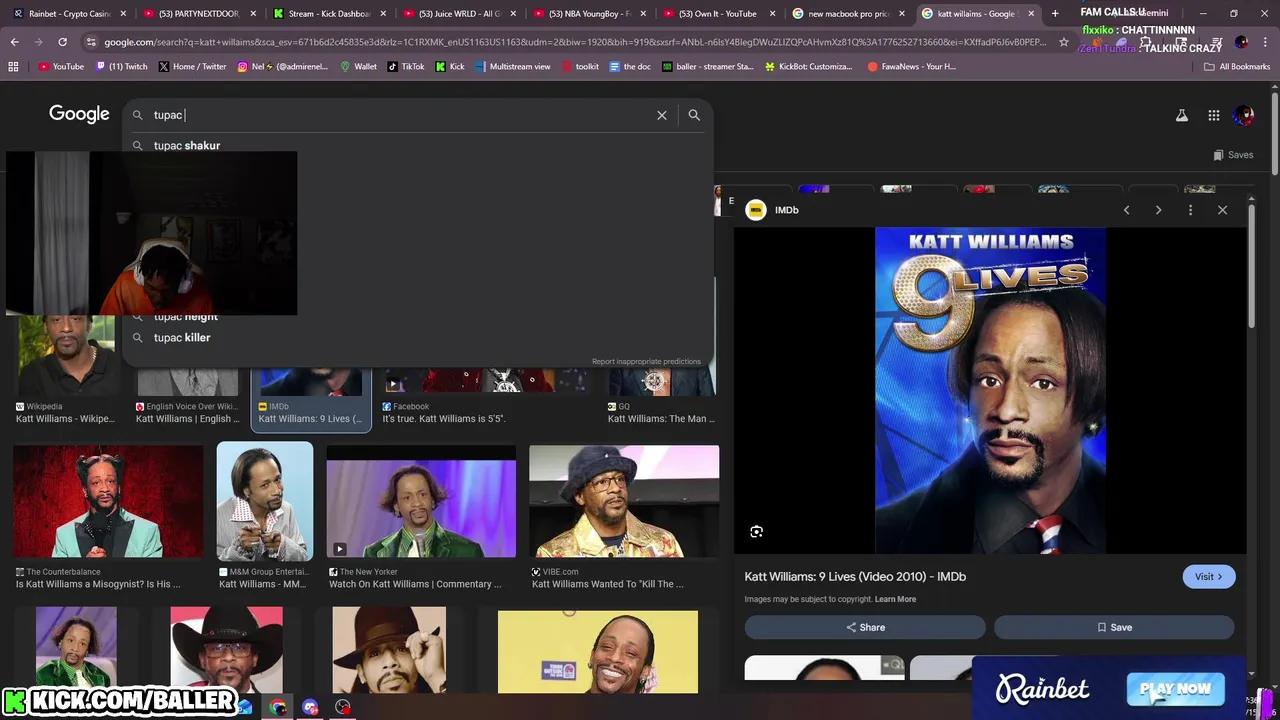
Task: Click the Google logo
Action: pos(79,114)
